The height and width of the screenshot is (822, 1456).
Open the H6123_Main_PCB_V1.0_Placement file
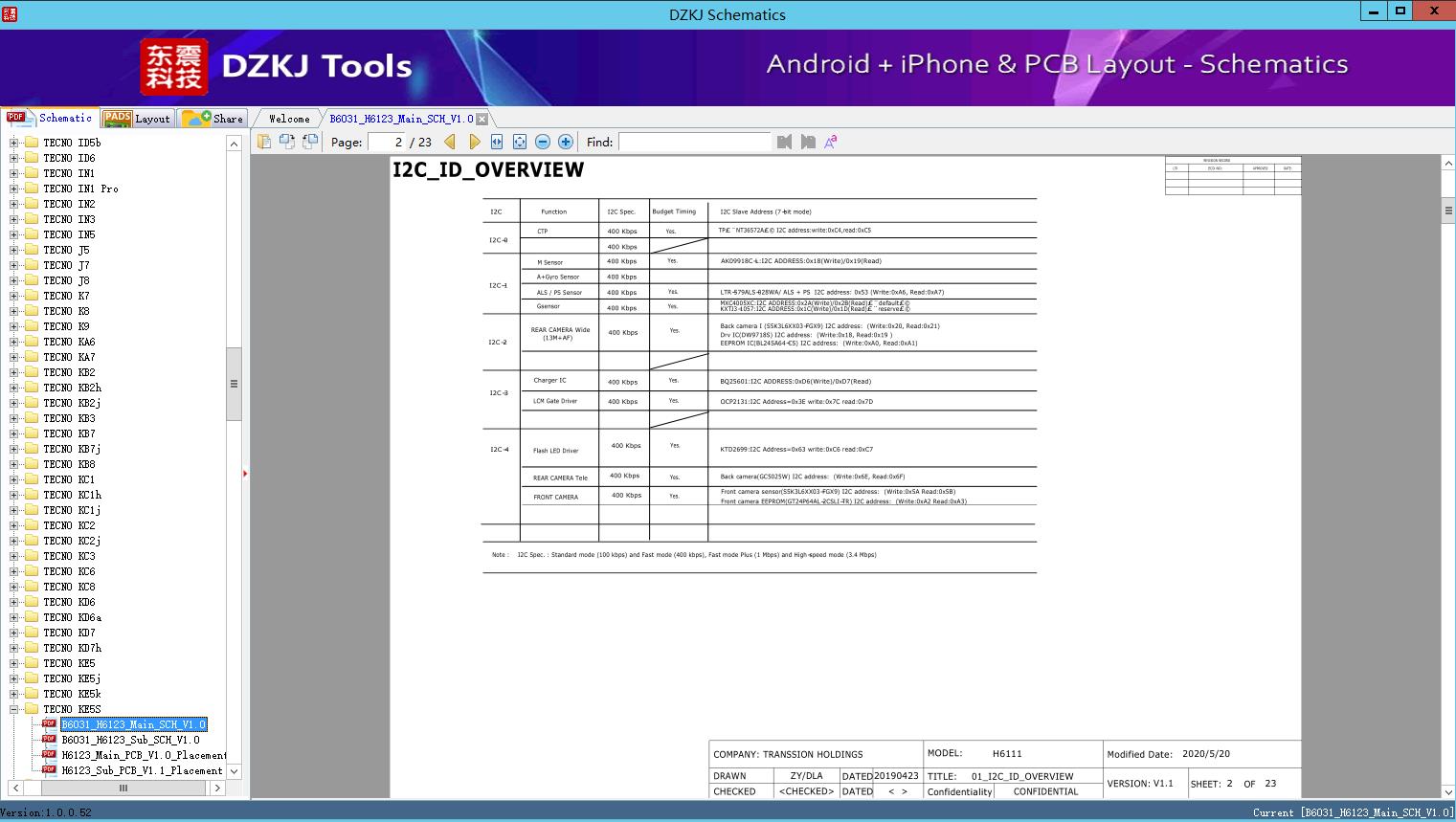(x=145, y=755)
